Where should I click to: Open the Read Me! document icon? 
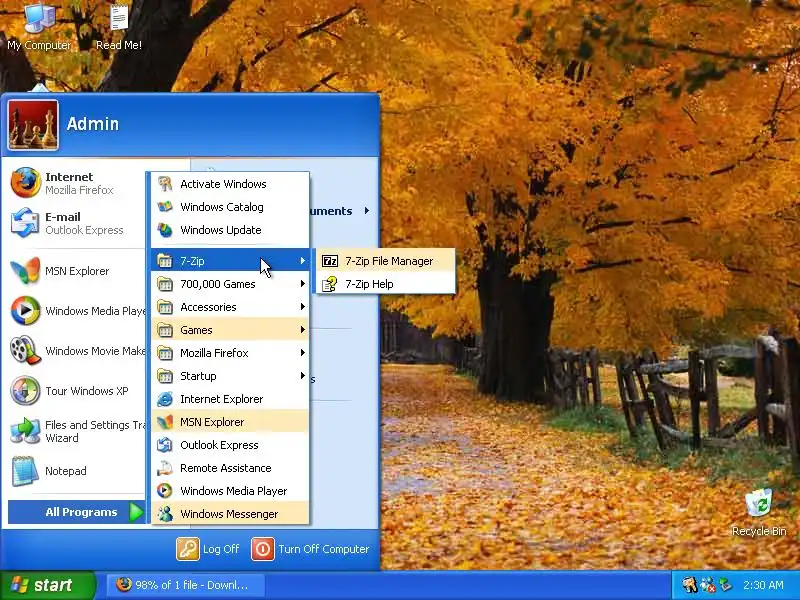click(x=119, y=27)
